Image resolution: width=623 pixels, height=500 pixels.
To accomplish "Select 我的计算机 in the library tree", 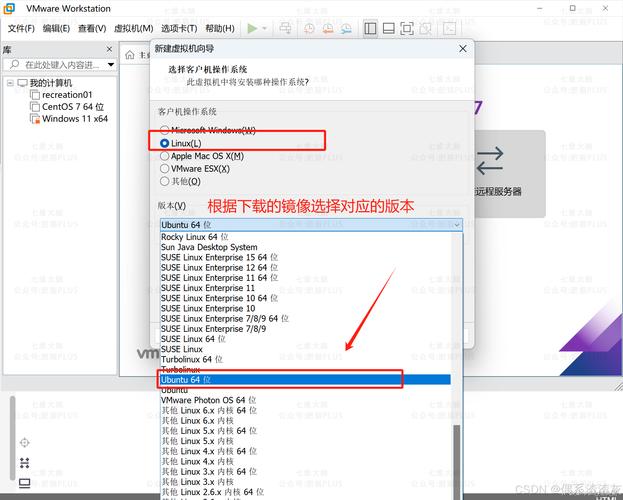I will pos(51,83).
